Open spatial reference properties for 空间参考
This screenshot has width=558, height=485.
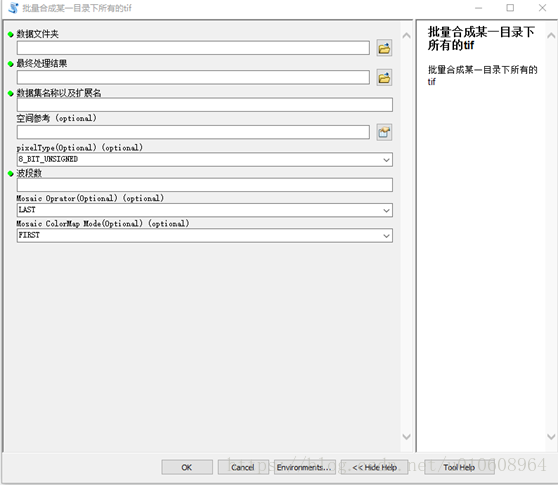384,132
